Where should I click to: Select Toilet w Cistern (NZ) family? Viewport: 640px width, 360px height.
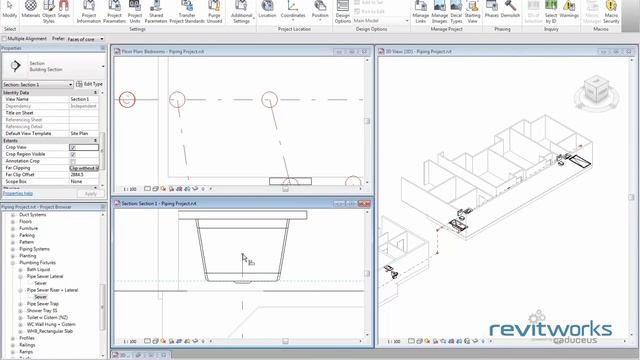click(47, 318)
